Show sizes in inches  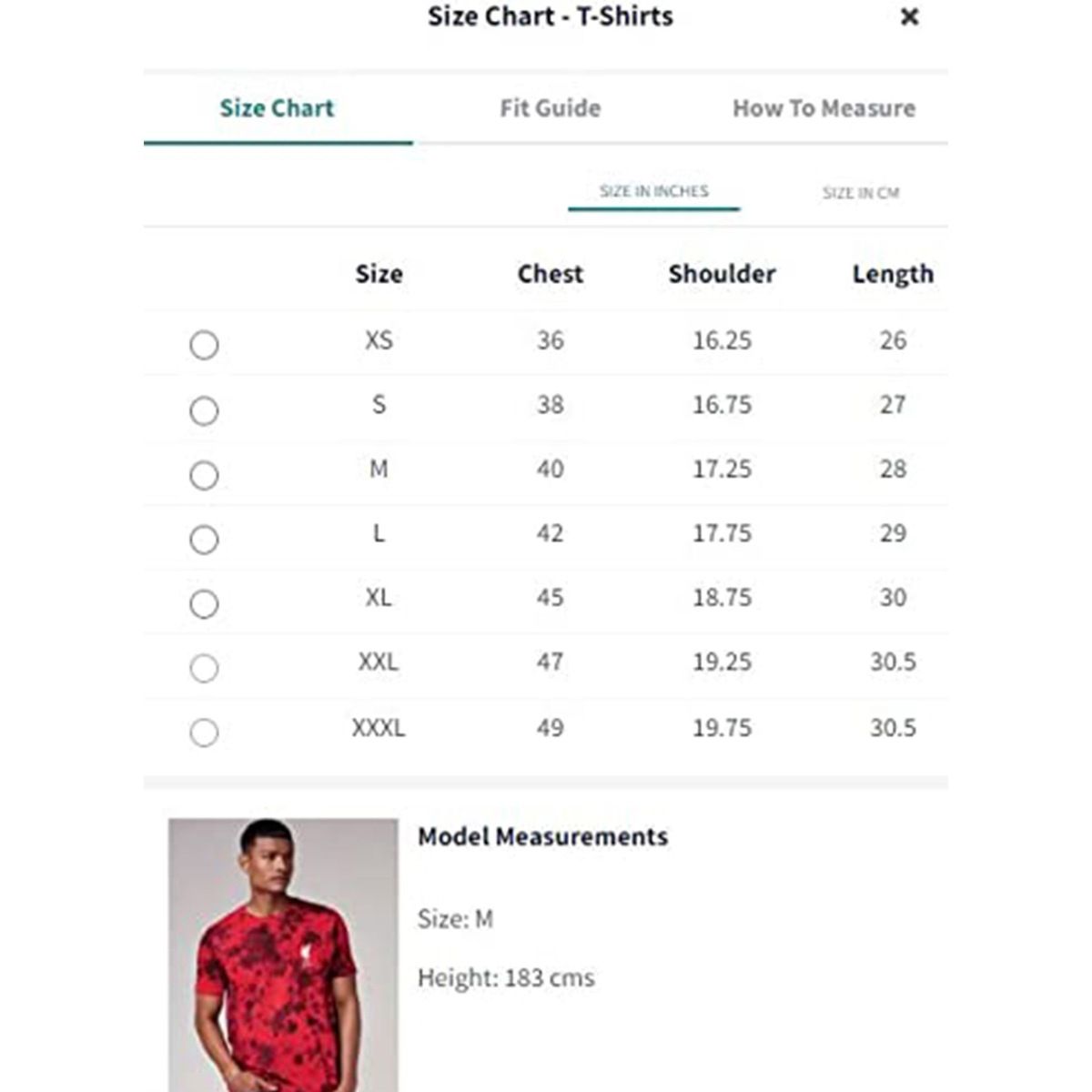click(x=653, y=191)
